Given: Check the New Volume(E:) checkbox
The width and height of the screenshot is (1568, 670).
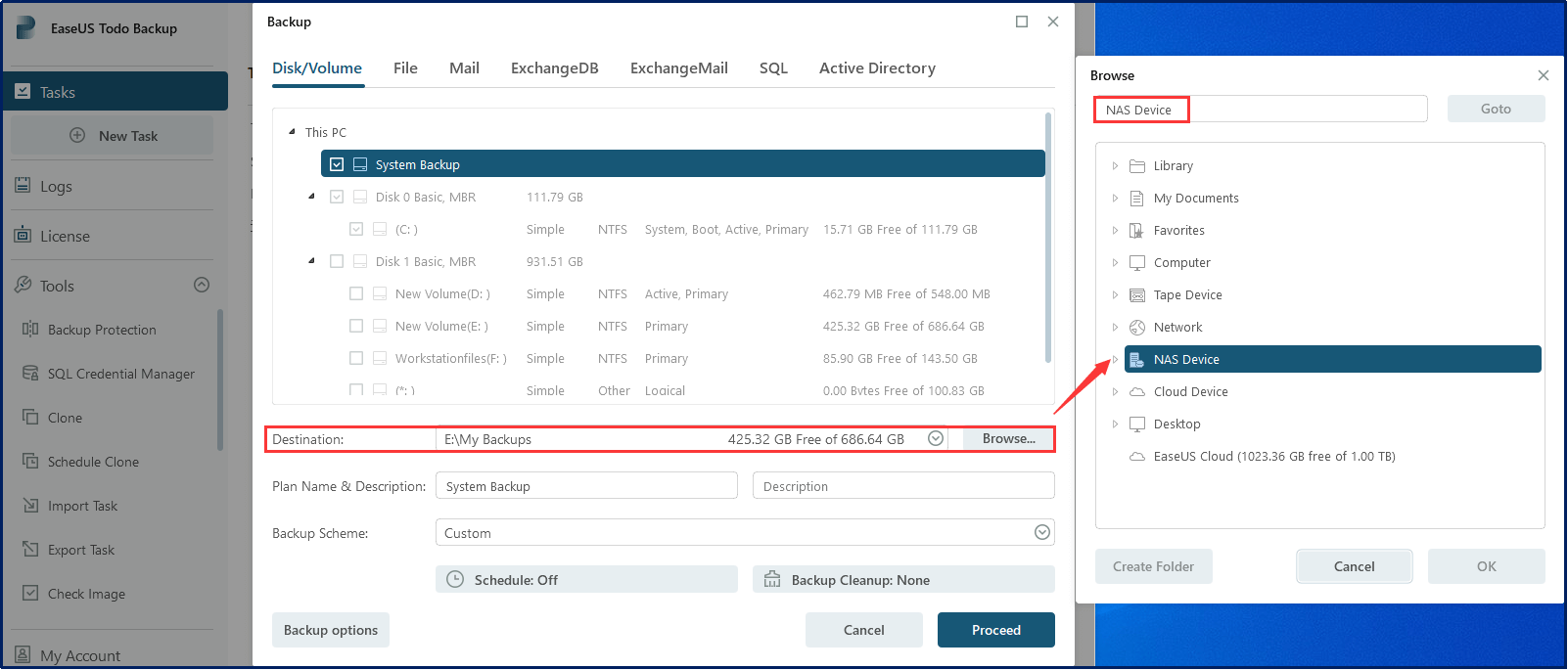Looking at the screenshot, I should pos(356,326).
